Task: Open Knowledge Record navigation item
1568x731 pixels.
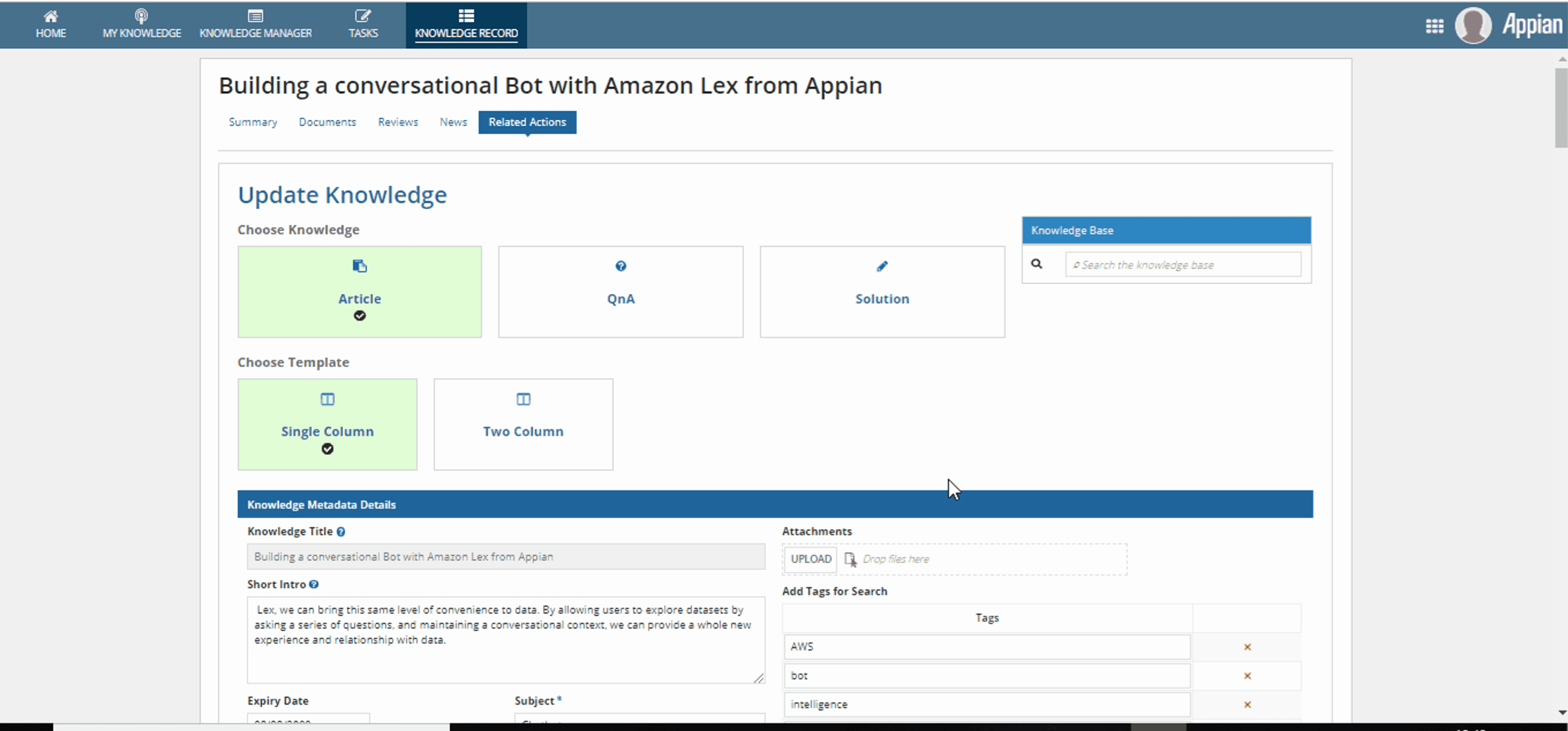Action: click(466, 25)
